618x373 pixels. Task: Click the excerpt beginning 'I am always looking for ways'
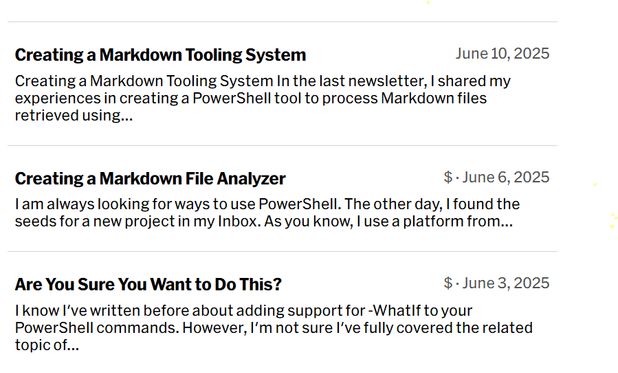[267, 213]
